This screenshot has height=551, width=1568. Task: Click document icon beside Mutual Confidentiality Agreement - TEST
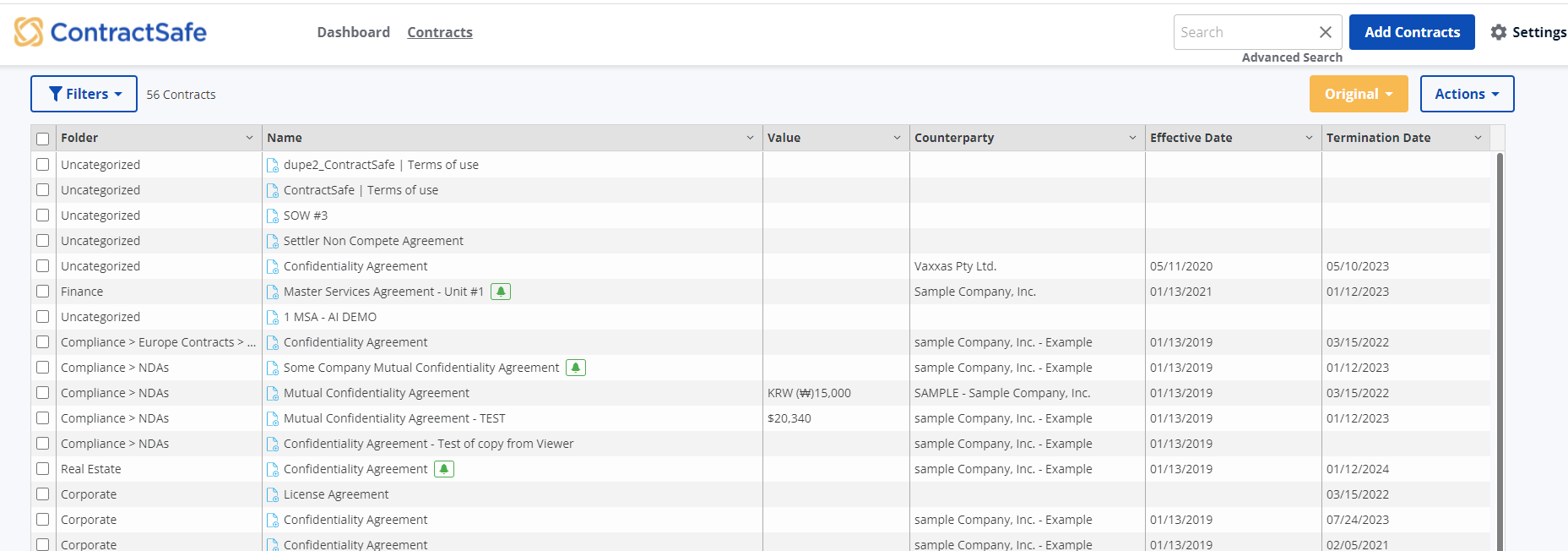(273, 418)
